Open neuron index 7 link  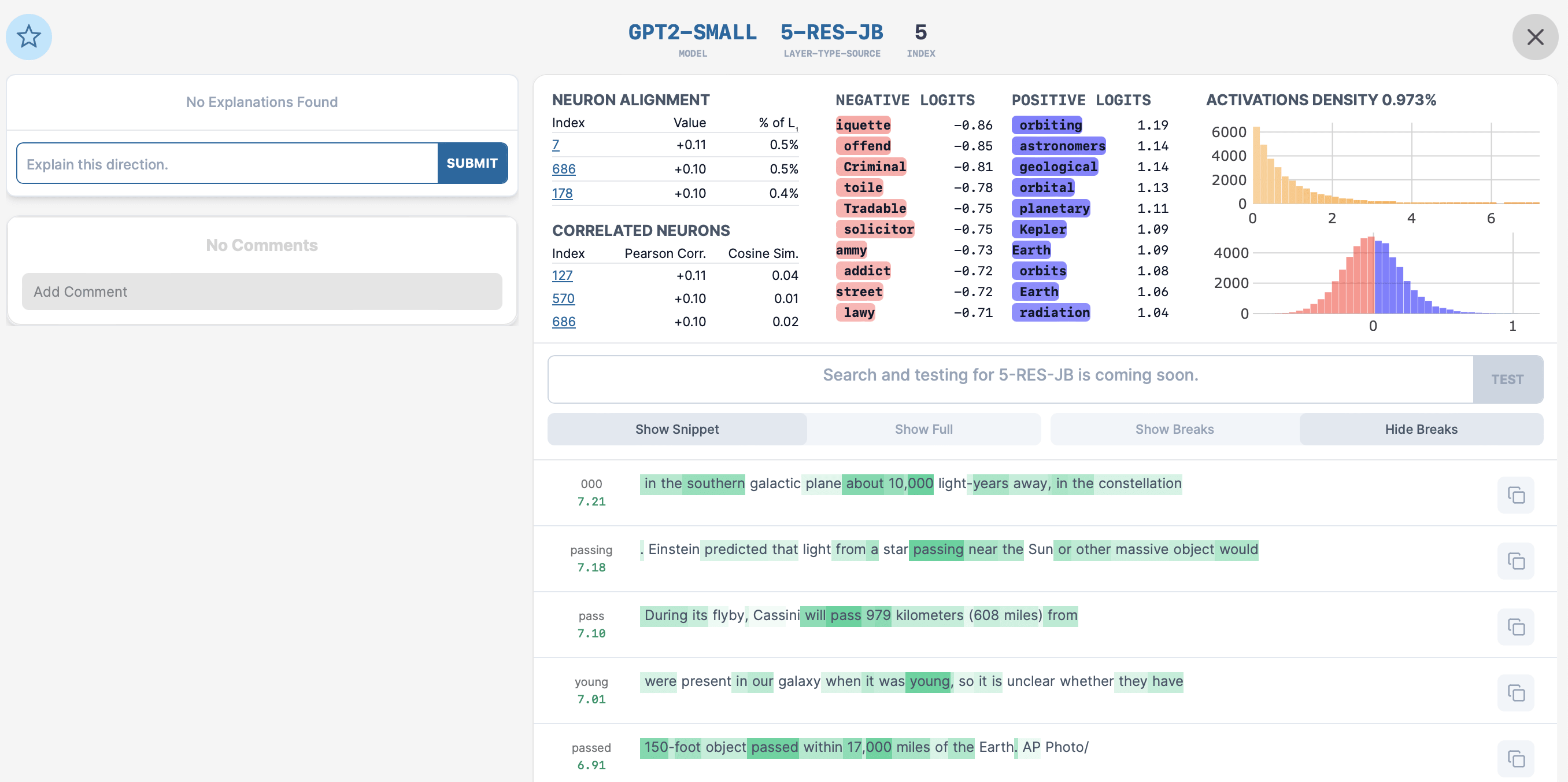555,145
